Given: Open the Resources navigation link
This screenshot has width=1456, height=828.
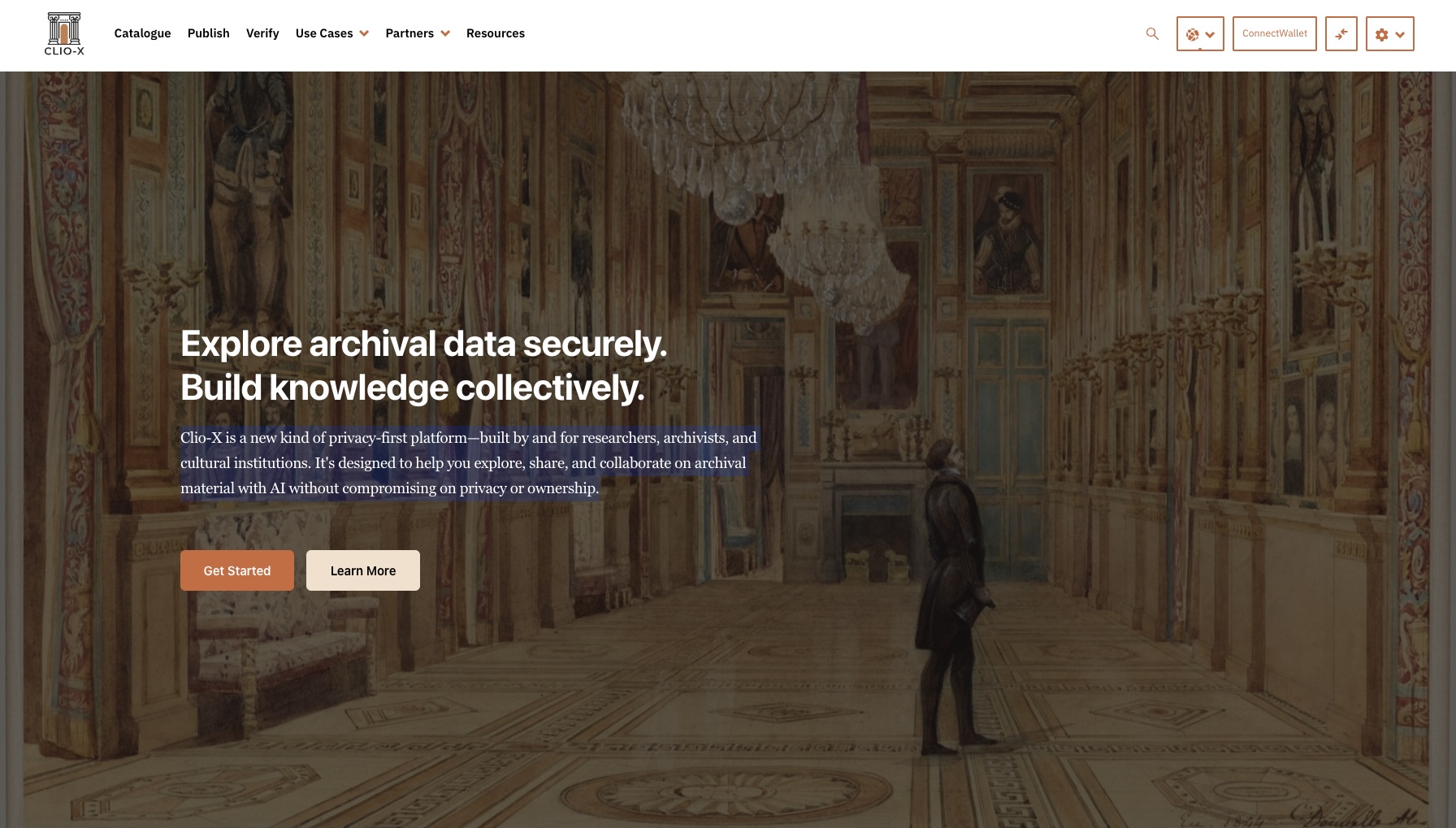Looking at the screenshot, I should 495,33.
